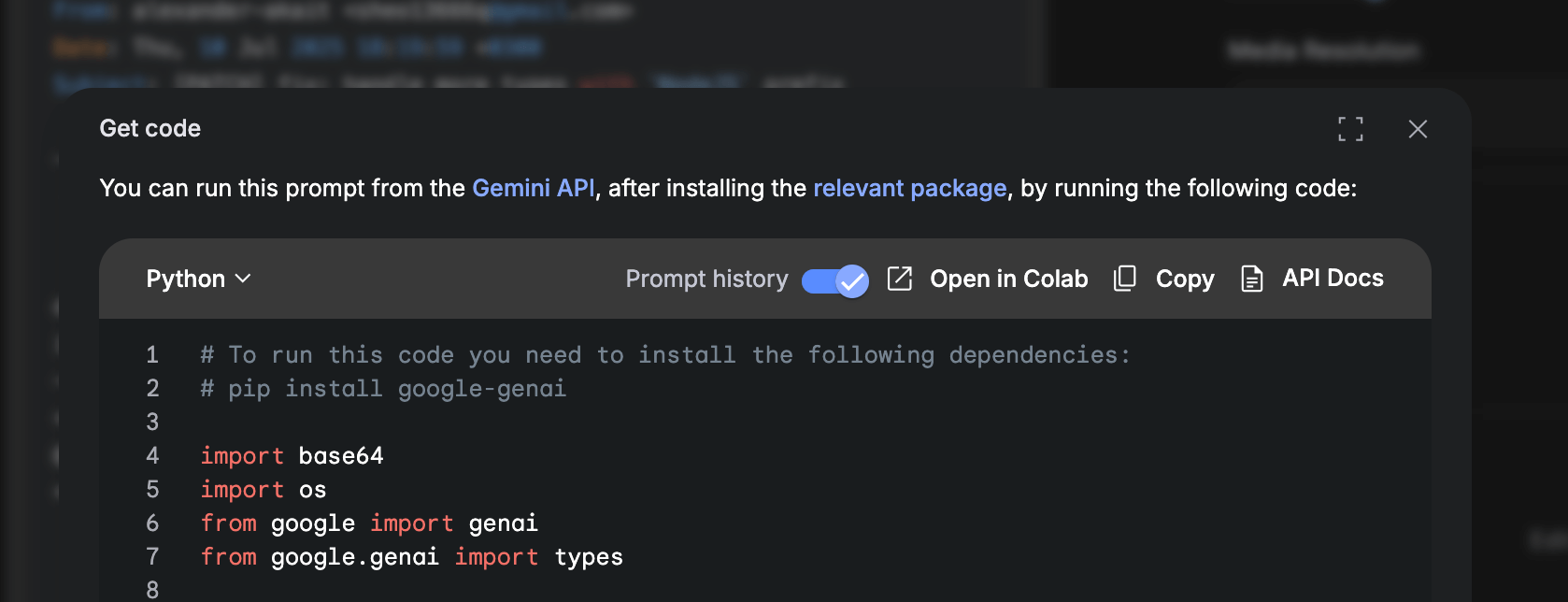1568x602 pixels.
Task: Click the import base64 code line
Action: 292,455
